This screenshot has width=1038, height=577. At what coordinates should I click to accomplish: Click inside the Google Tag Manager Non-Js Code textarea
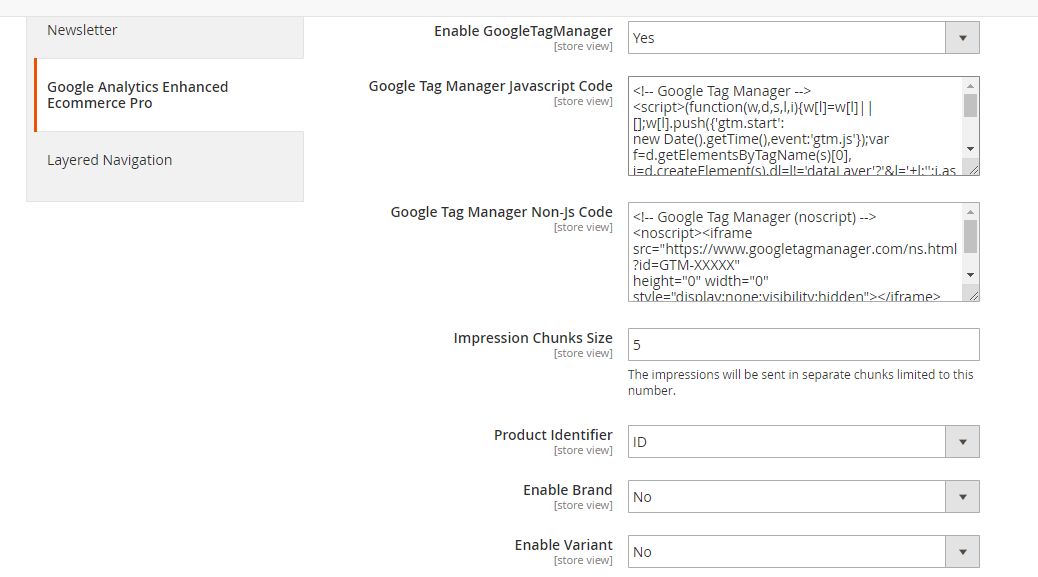pos(795,252)
